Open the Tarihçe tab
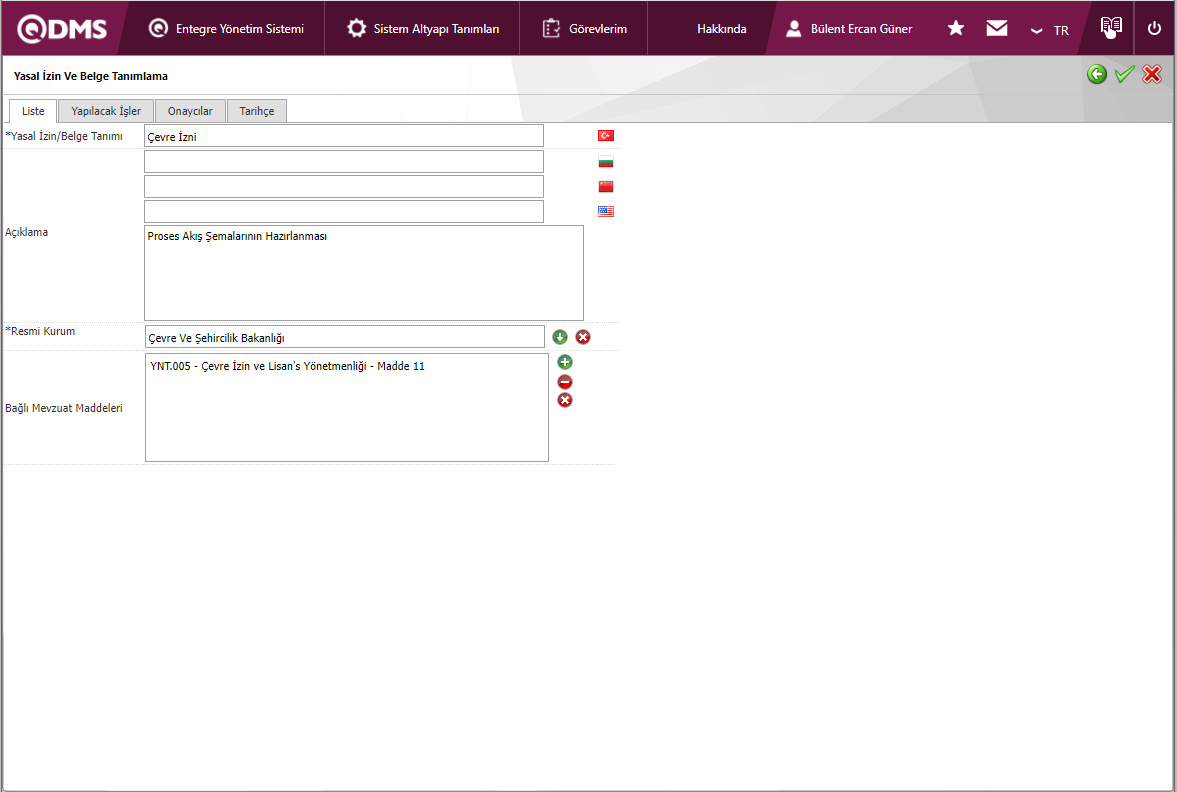Viewport: 1177px width, 792px height. [x=257, y=111]
